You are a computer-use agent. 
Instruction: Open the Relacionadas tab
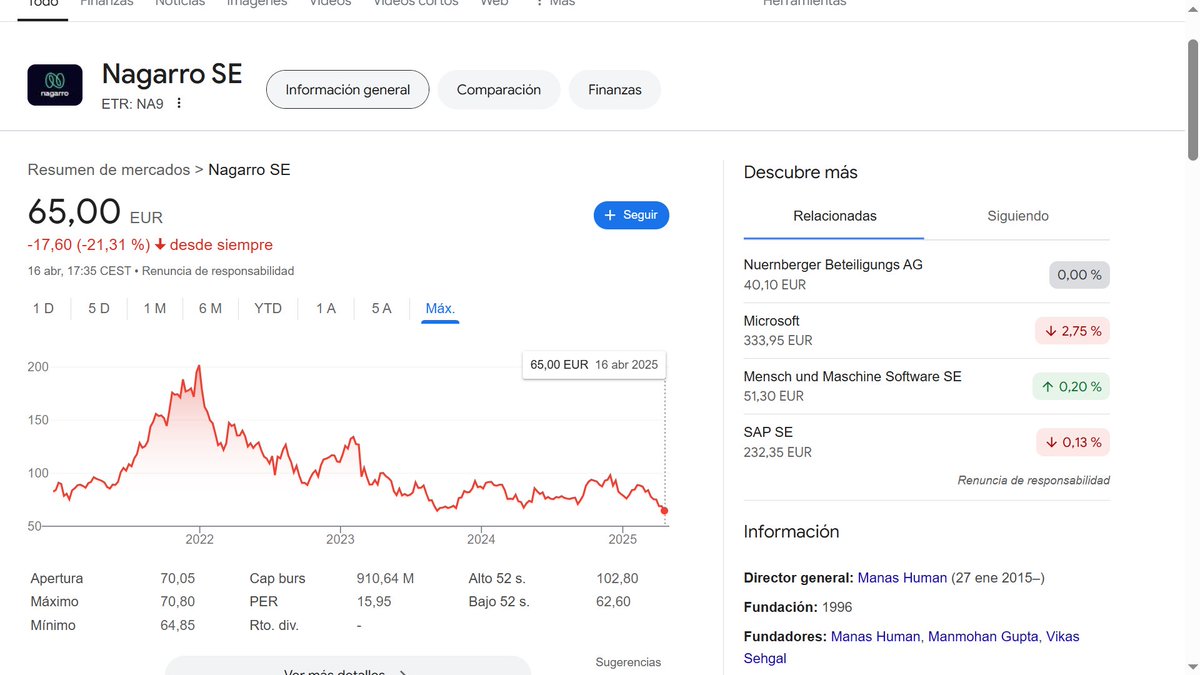click(835, 215)
